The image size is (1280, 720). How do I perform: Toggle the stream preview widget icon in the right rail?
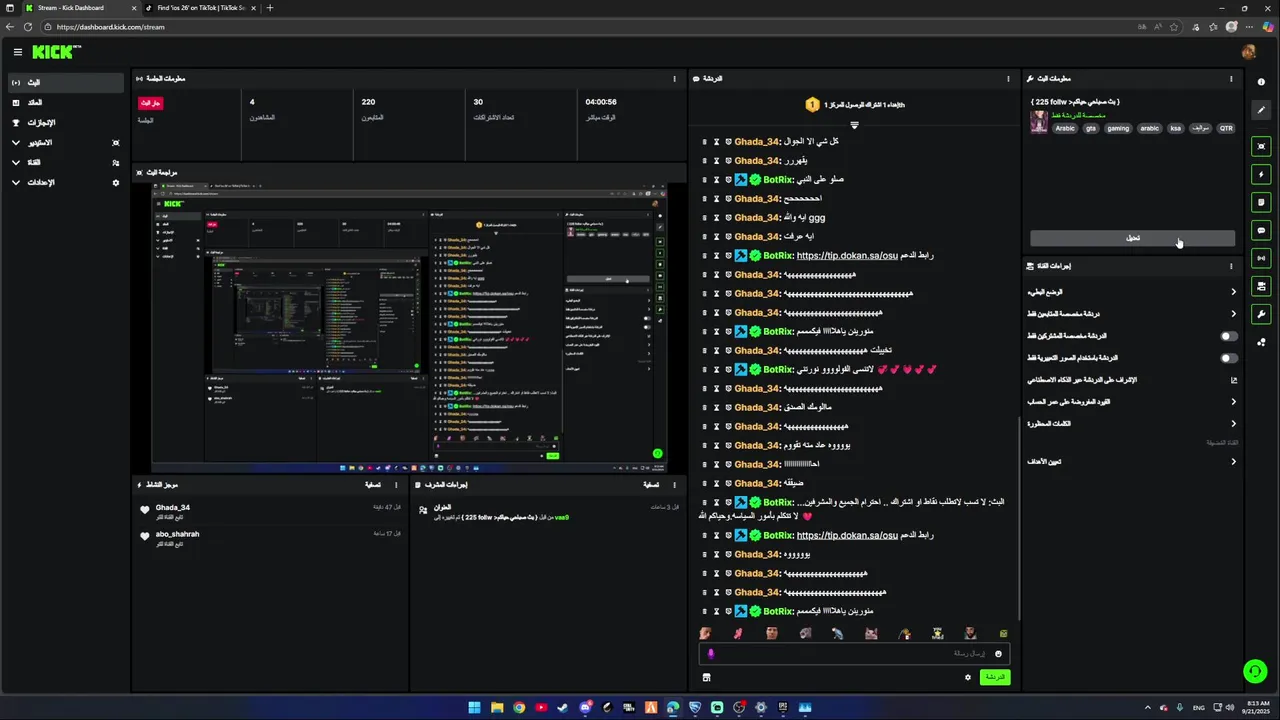click(1261, 146)
